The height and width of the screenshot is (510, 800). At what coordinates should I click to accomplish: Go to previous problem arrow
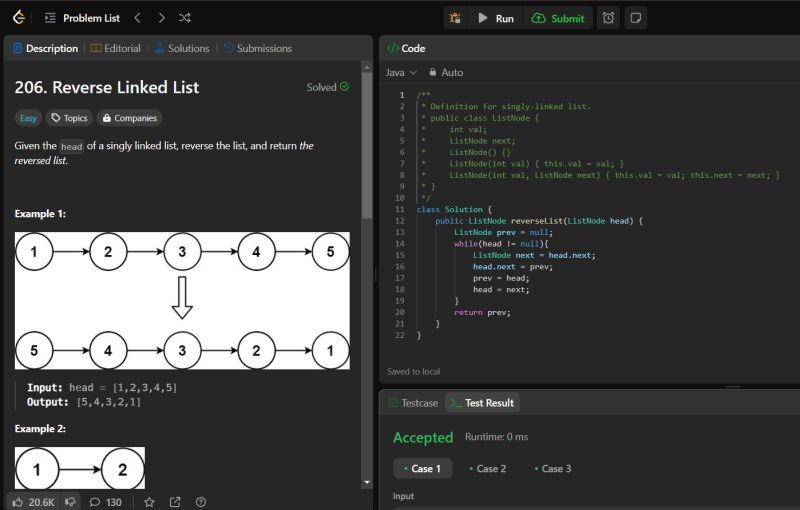[x=137, y=18]
